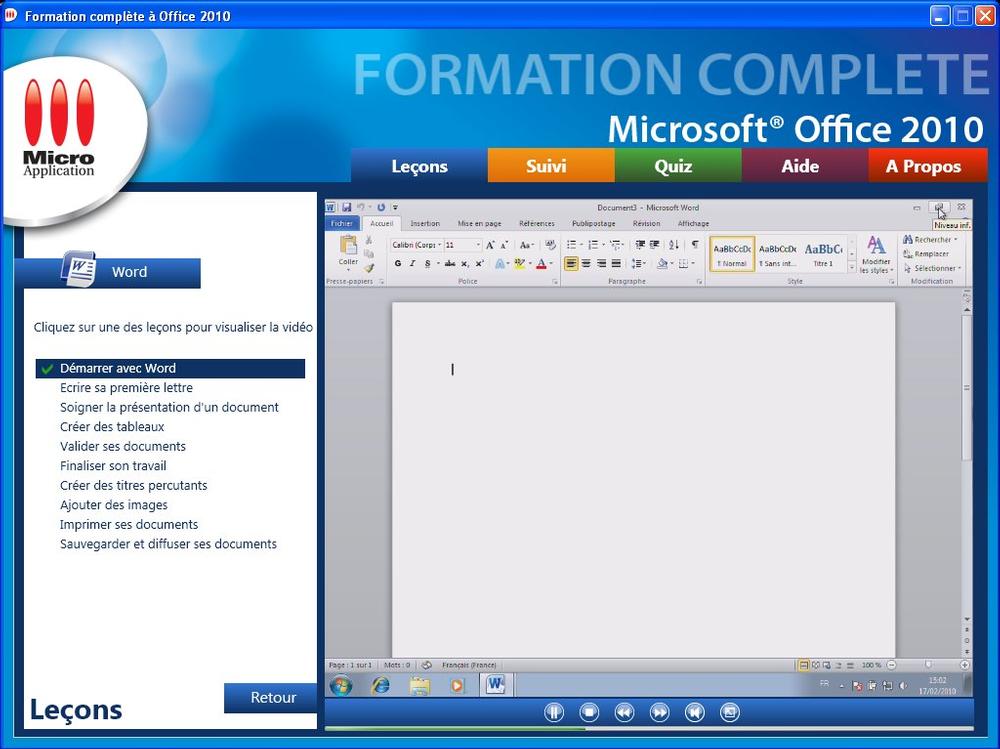Image resolution: width=1000 pixels, height=749 pixels.
Task: Click the numbered list icon
Action: tap(593, 245)
